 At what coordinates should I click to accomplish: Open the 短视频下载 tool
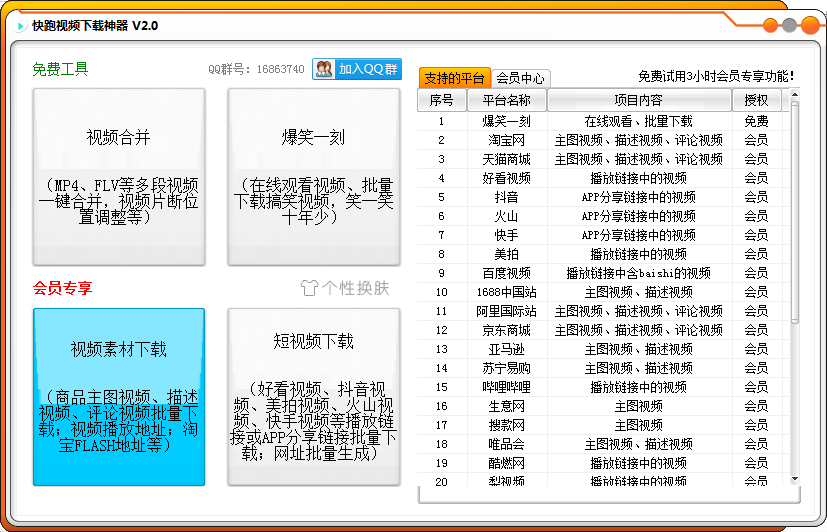[x=313, y=397]
